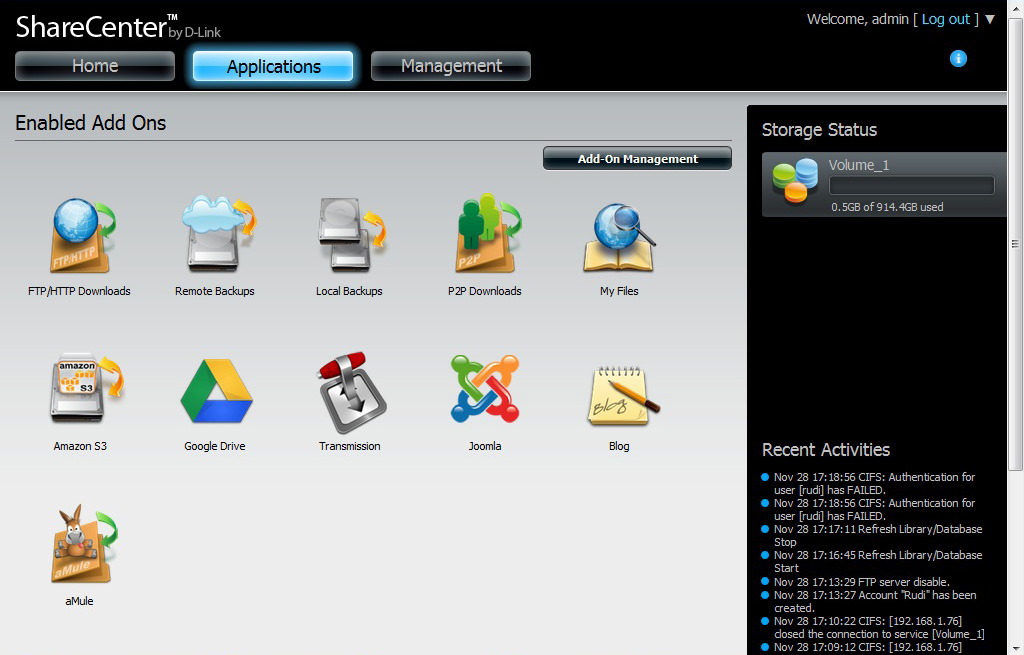Click the "Transmission" label text

349,446
